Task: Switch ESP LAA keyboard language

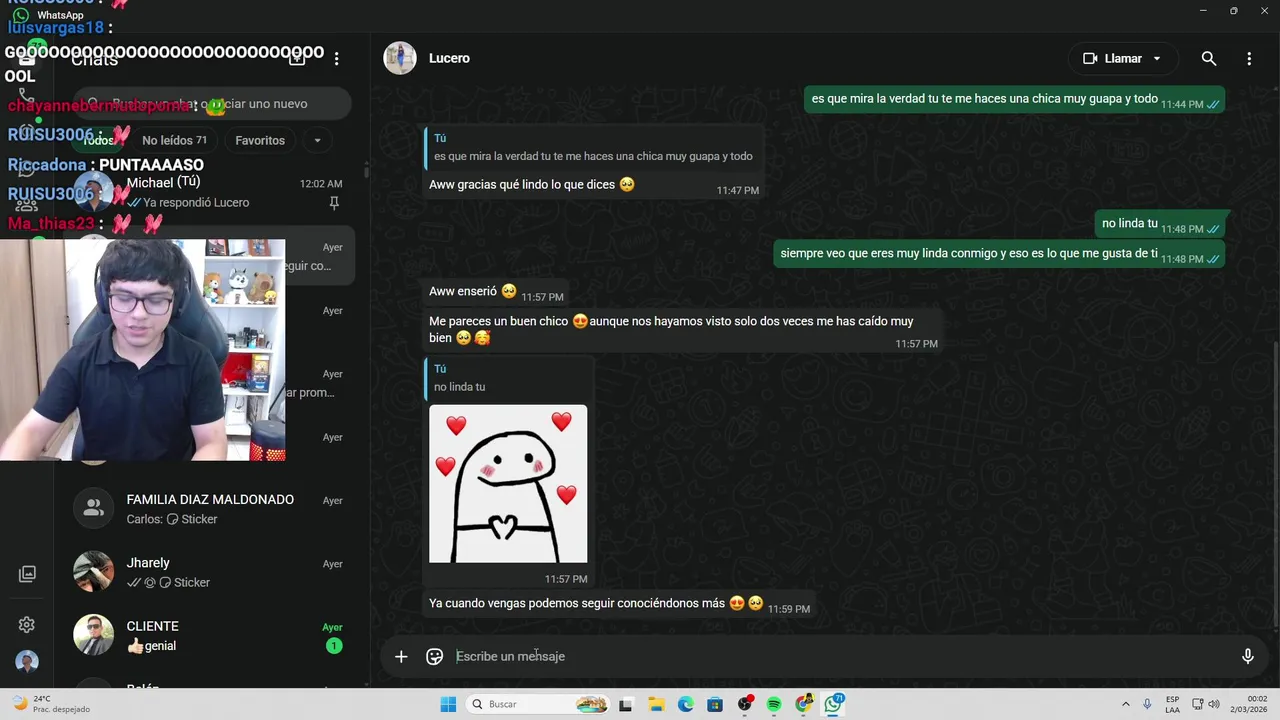Action: coord(1172,704)
